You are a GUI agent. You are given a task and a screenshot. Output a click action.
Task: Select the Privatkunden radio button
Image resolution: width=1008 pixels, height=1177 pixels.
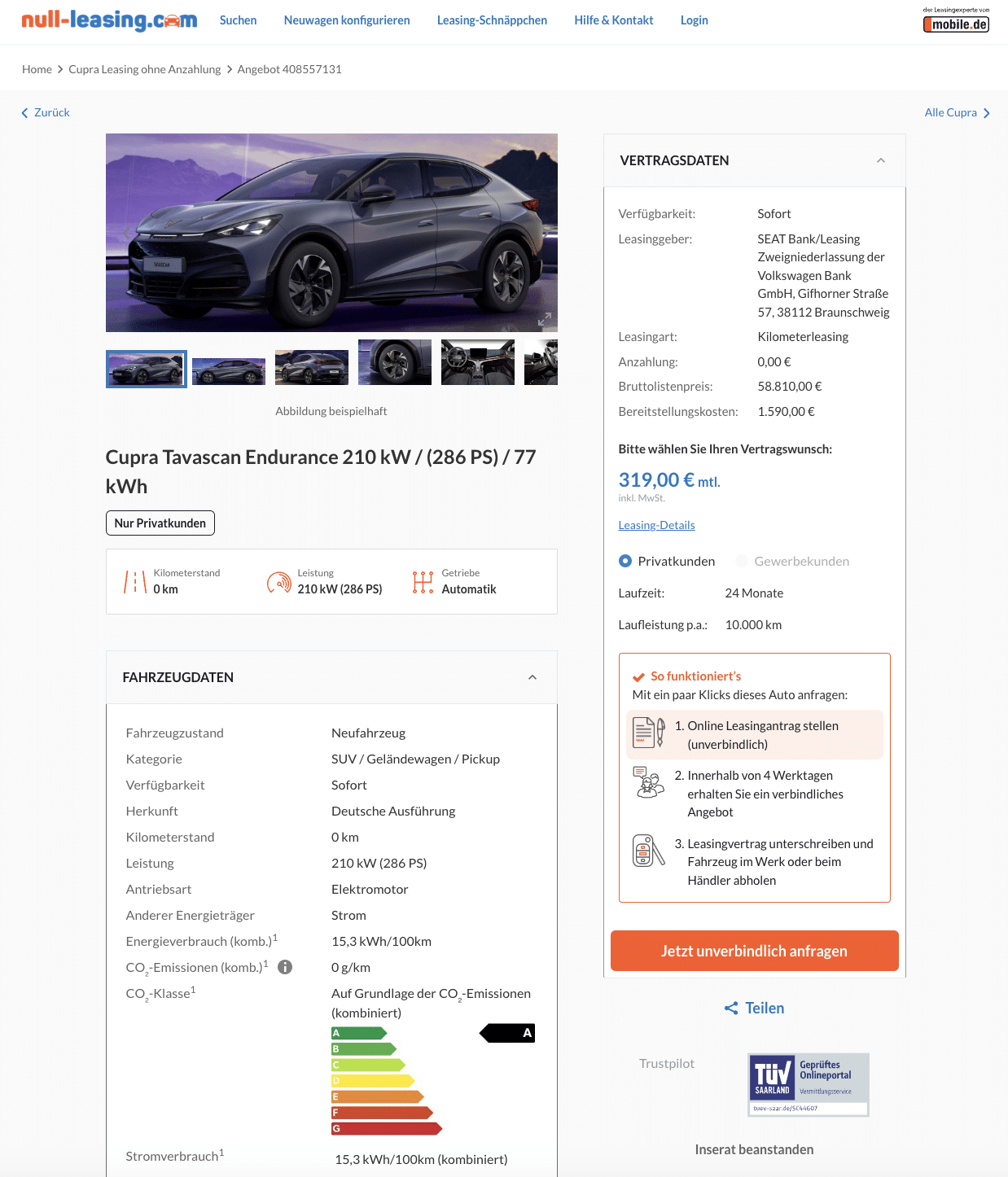click(625, 561)
